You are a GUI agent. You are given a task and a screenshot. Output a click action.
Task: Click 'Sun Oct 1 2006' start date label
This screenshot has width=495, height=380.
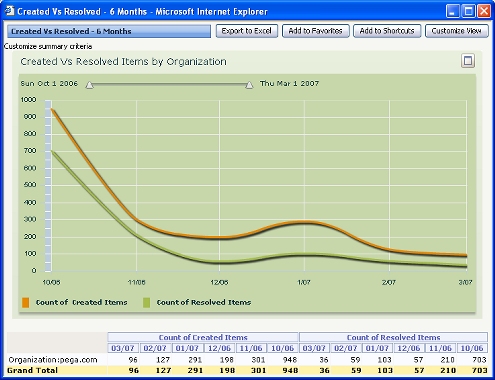pyautogui.click(x=49, y=84)
